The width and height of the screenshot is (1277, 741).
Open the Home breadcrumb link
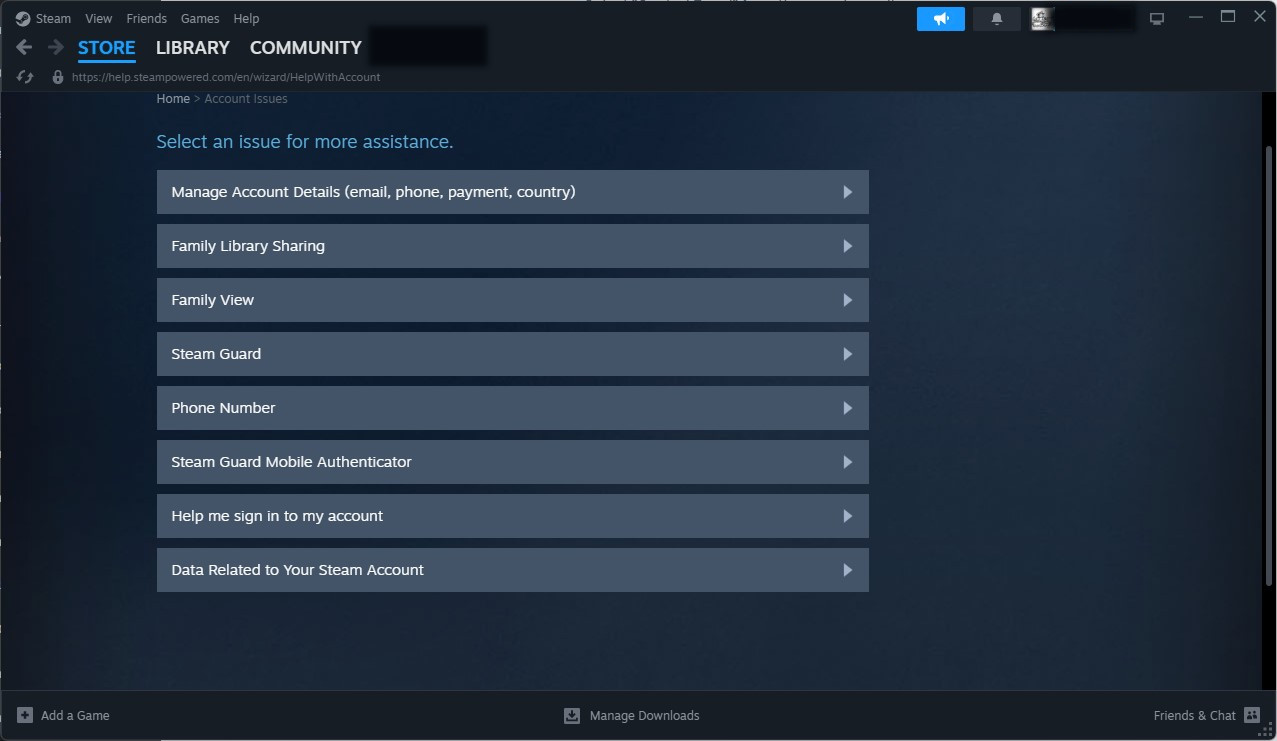coord(172,98)
